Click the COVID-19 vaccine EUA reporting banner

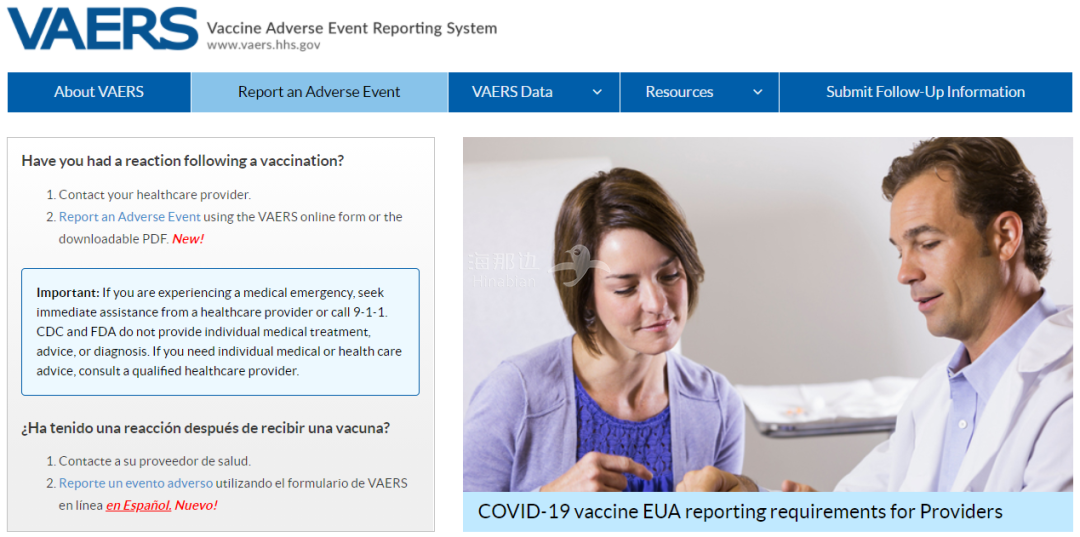tap(767, 512)
